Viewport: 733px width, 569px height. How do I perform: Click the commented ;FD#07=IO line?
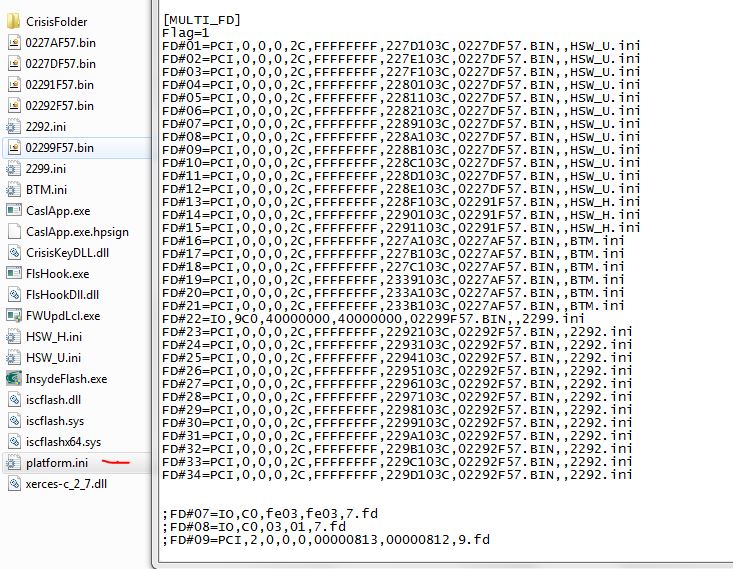[x=270, y=514]
